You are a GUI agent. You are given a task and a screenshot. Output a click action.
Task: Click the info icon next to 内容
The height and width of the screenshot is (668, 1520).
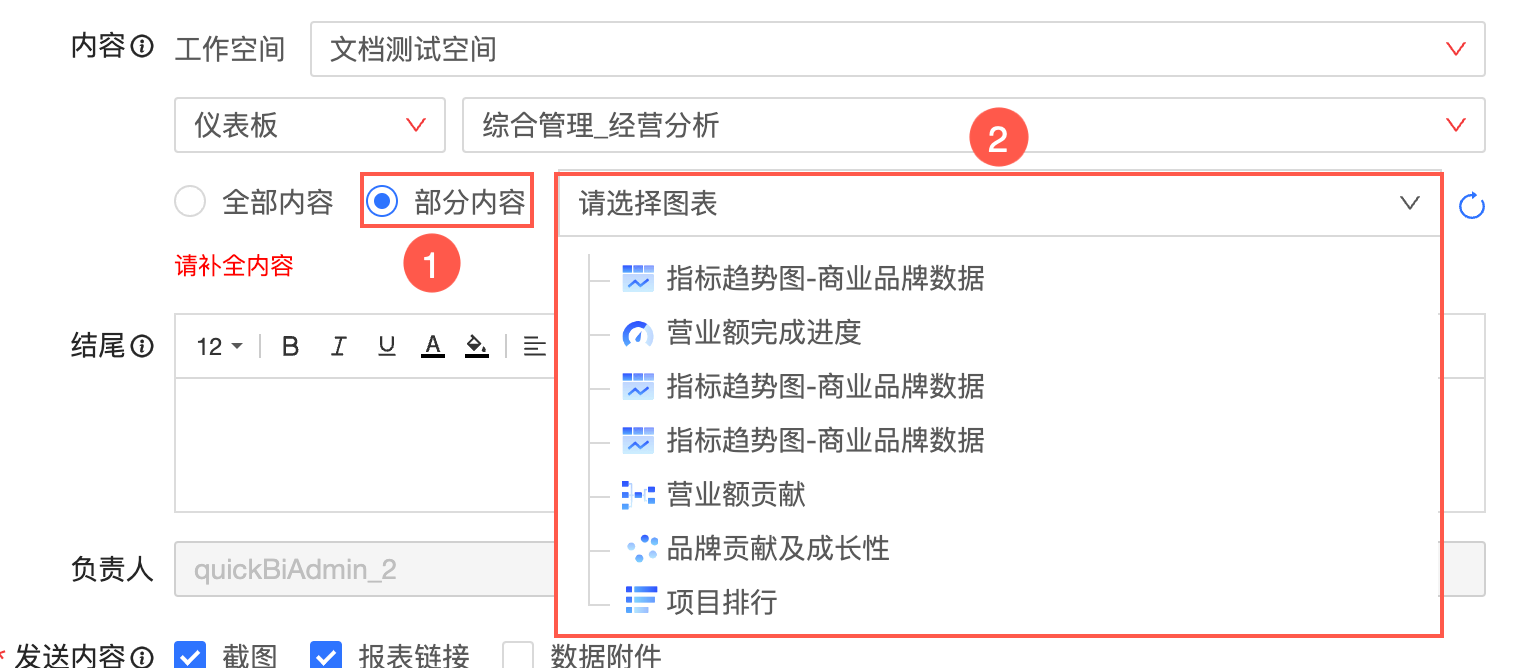[143, 46]
